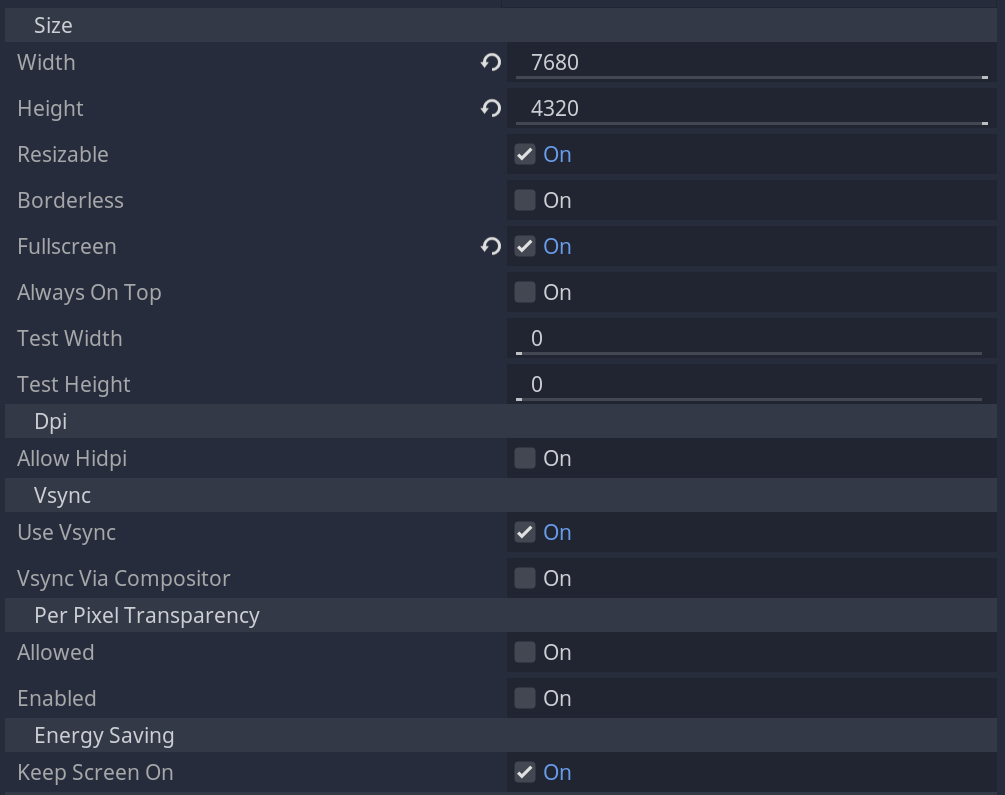Disable the Resizable checkbox
Image resolution: width=1005 pixels, height=795 pixels.
point(524,154)
